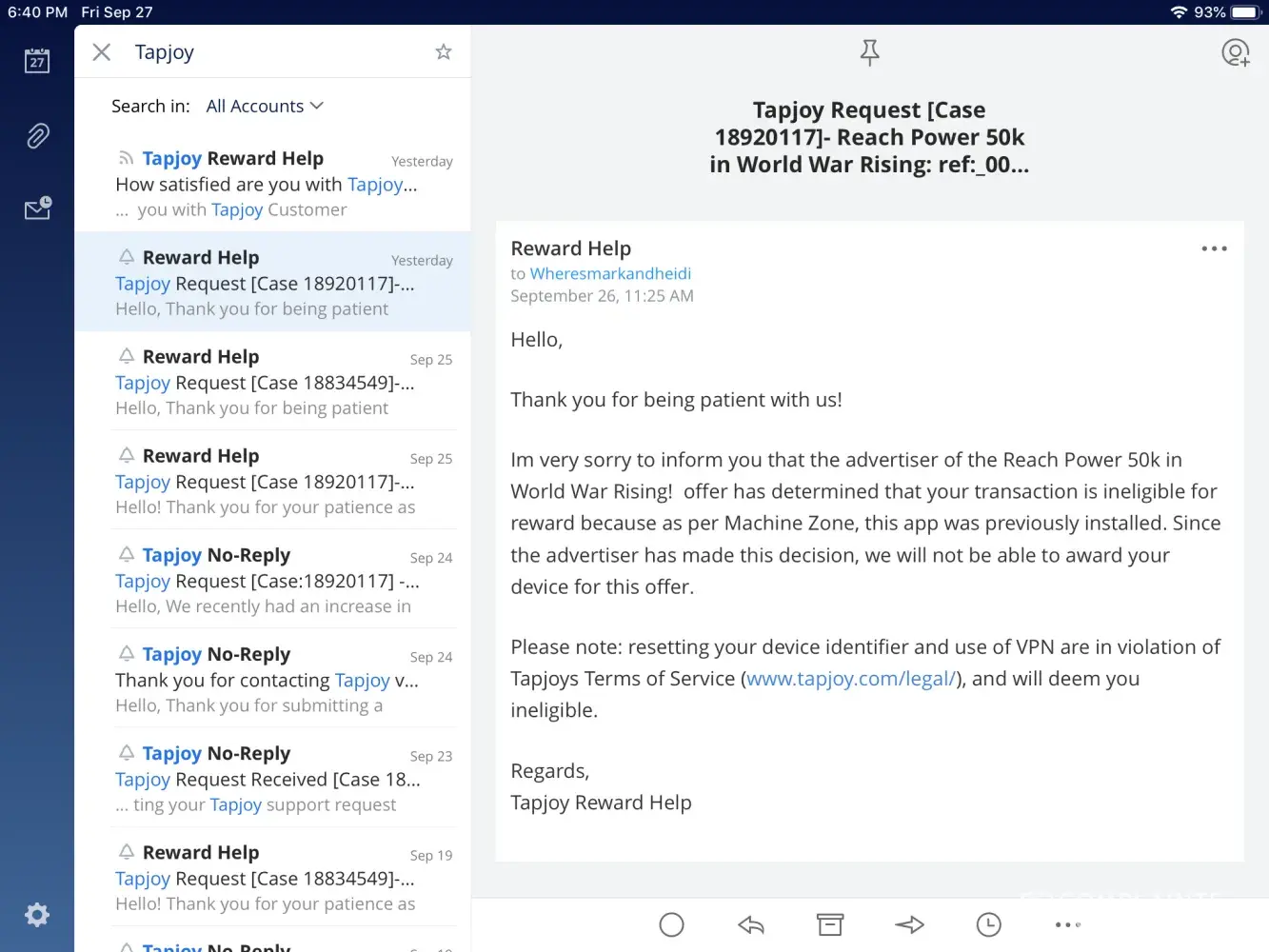Image resolution: width=1269 pixels, height=952 pixels.
Task: Forward the email using arrow icon
Action: (909, 924)
